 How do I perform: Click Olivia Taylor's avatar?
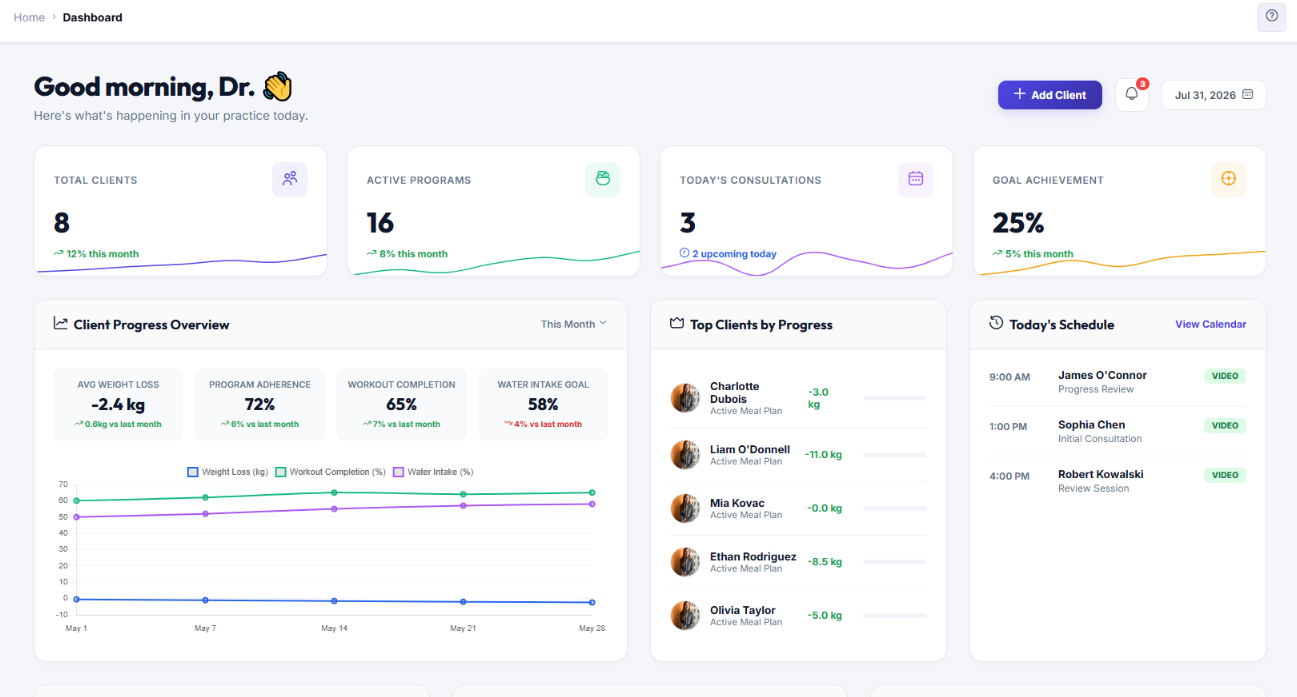(685, 615)
